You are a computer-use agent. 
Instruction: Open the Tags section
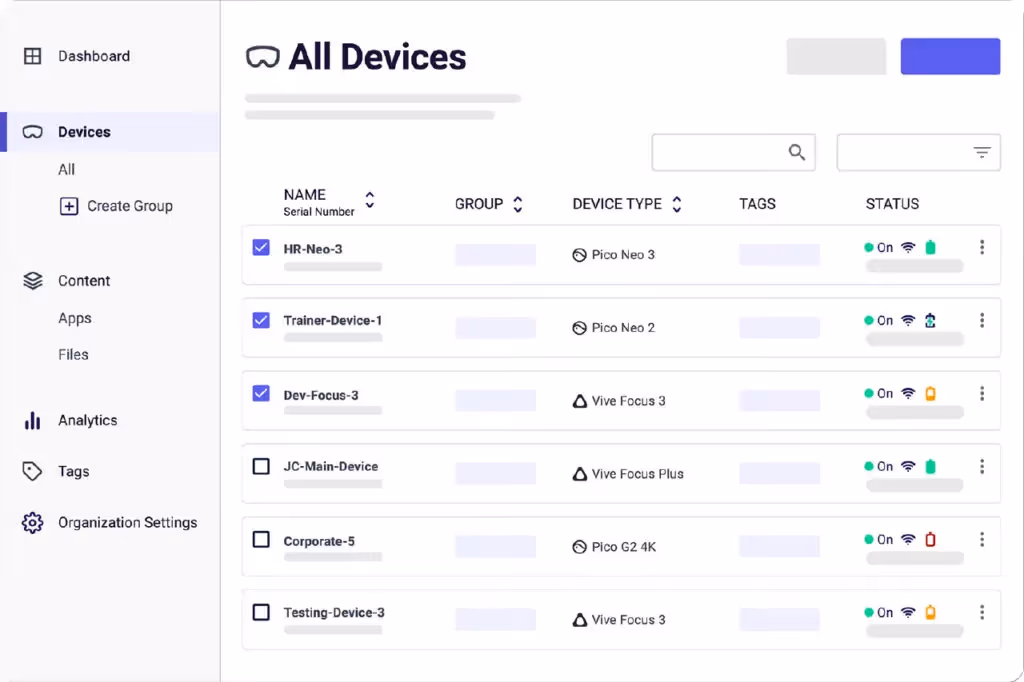click(x=74, y=472)
